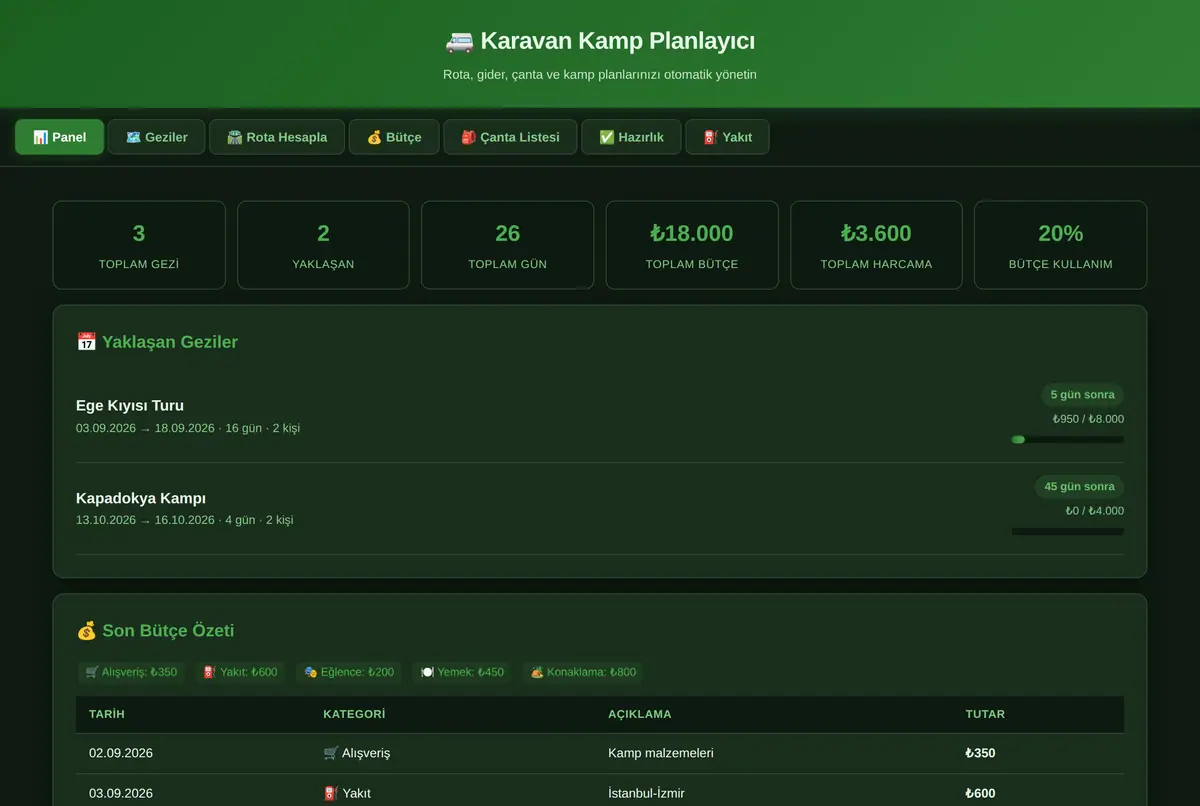Viewport: 1200px width, 806px height.
Task: Open the Çanta Listesi tab
Action: pyautogui.click(x=510, y=137)
